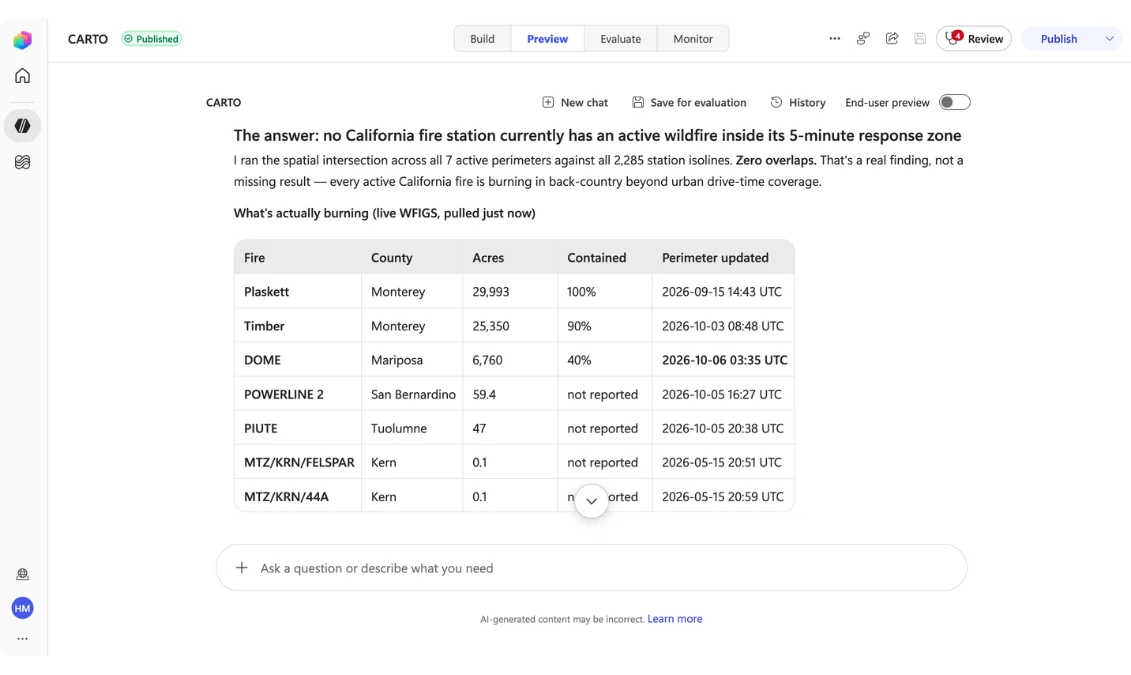Image resolution: width=1131 pixels, height=675 pixels.
Task: Click the What's actually burning heading
Action: click(384, 213)
